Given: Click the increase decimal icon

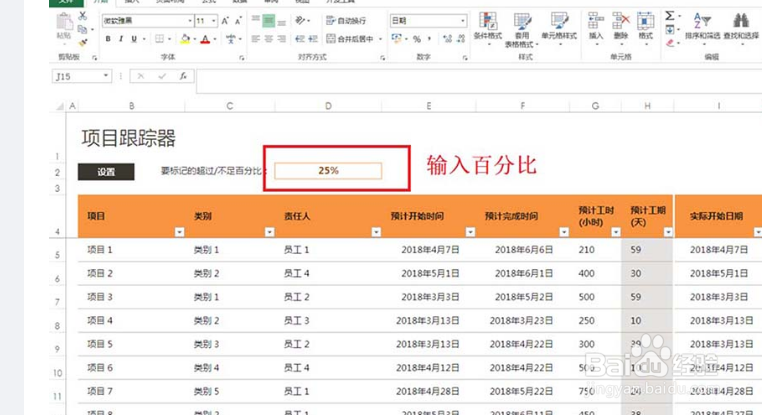Looking at the screenshot, I should coord(447,39).
